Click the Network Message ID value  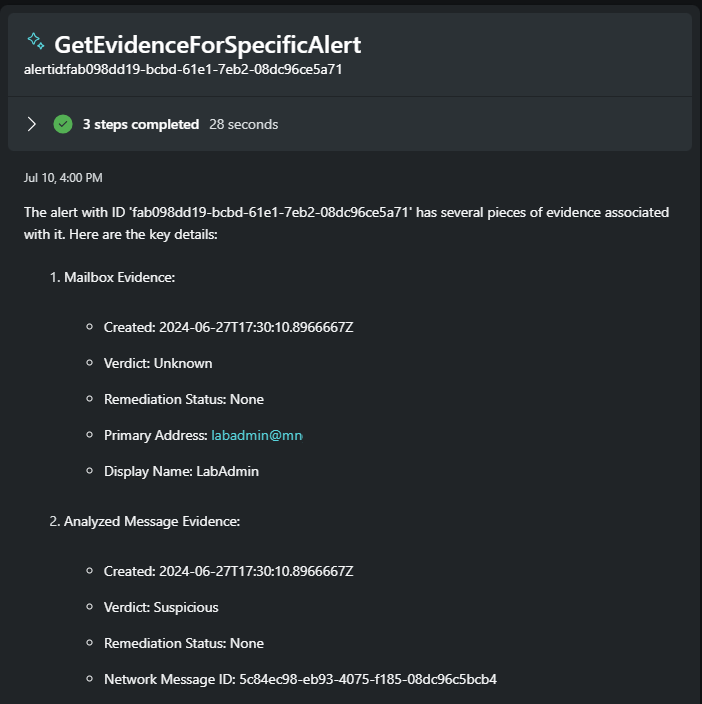pyautogui.click(x=367, y=679)
